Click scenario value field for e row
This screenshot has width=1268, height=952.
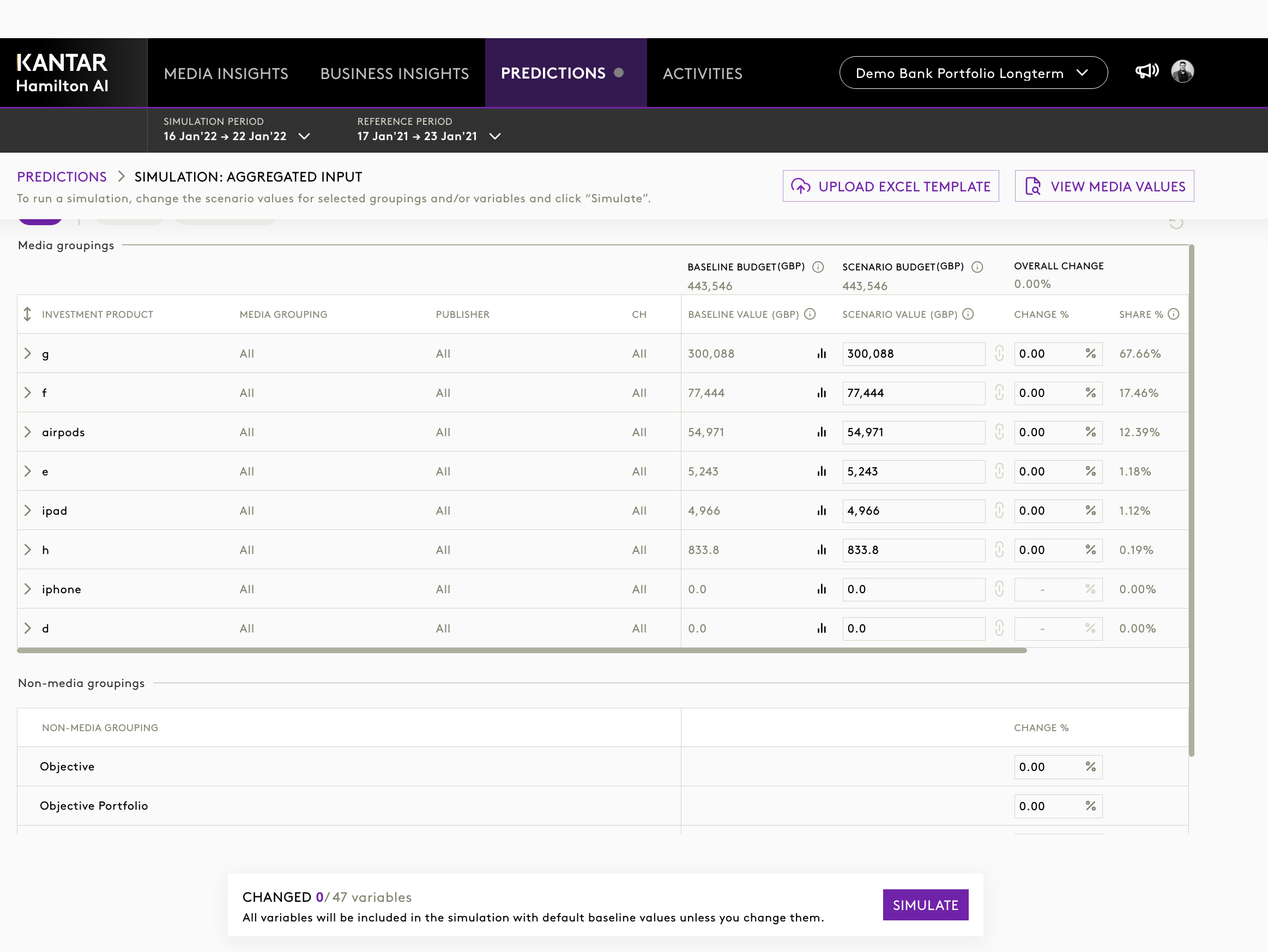913,472
